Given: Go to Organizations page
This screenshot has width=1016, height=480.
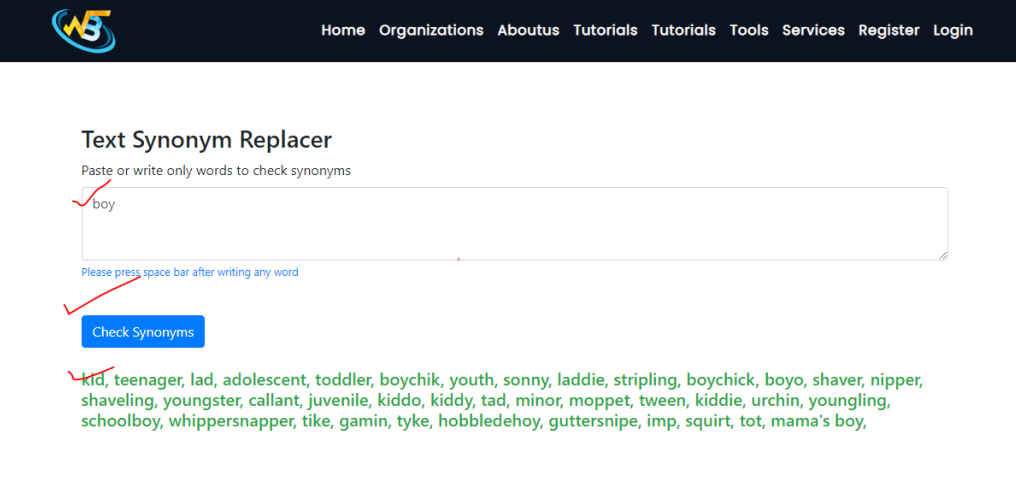Looking at the screenshot, I should [x=431, y=30].
